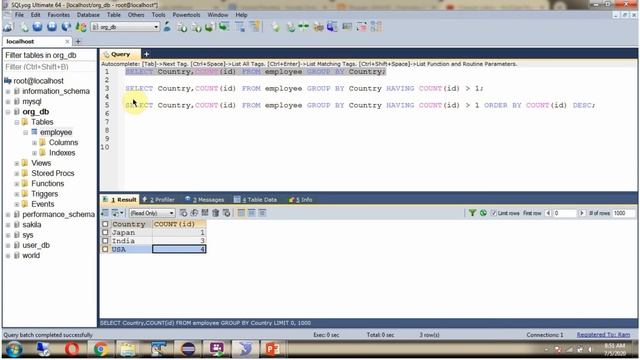
Task: Click the COUNT(id) column header
Action: pos(179,224)
